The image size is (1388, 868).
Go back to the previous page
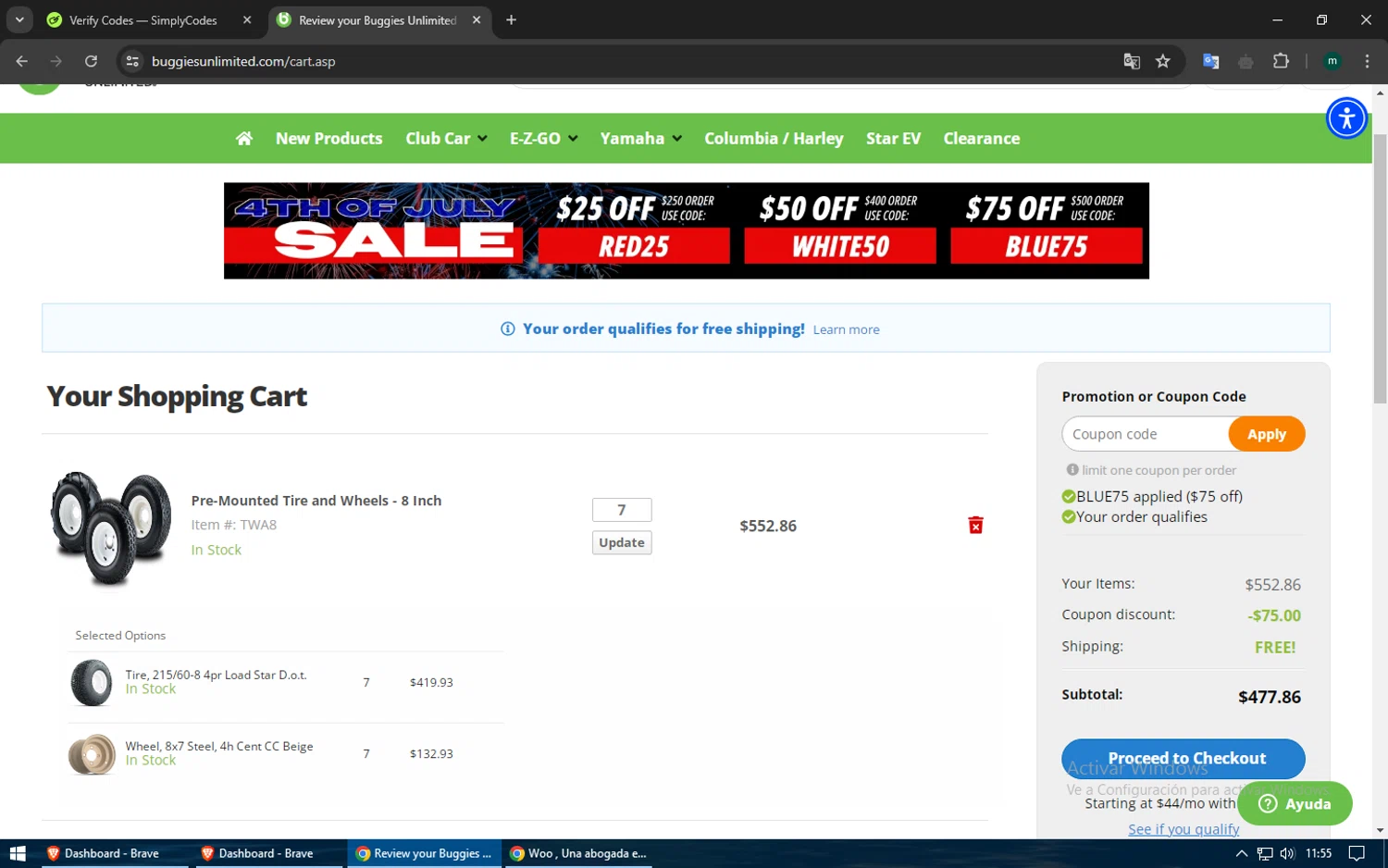coord(22,61)
